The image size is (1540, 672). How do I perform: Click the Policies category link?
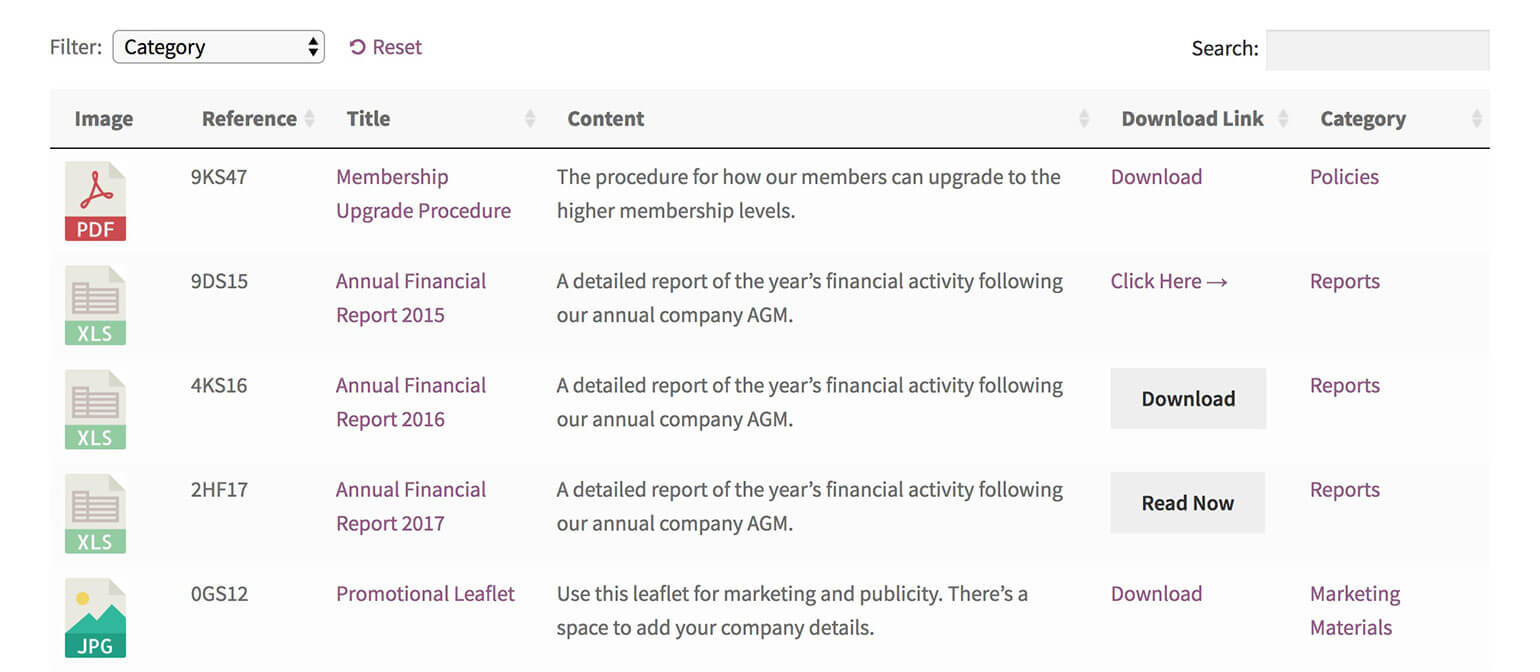pos(1344,177)
